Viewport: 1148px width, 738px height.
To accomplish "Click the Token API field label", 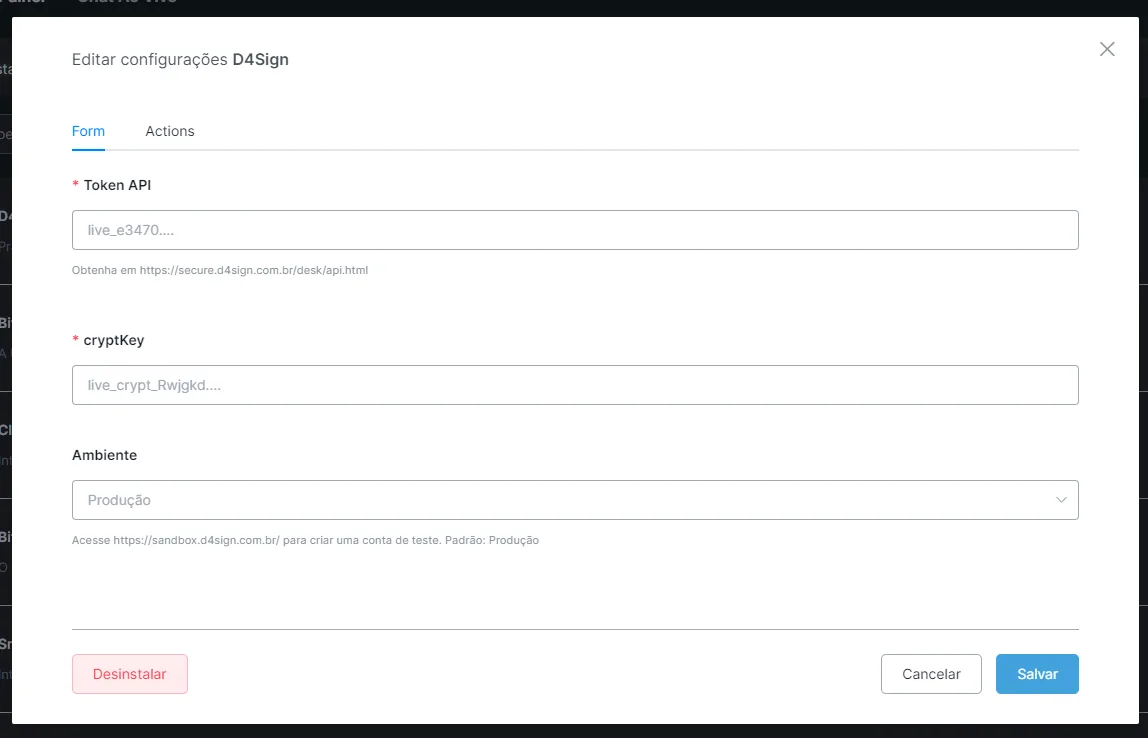I will [117, 185].
